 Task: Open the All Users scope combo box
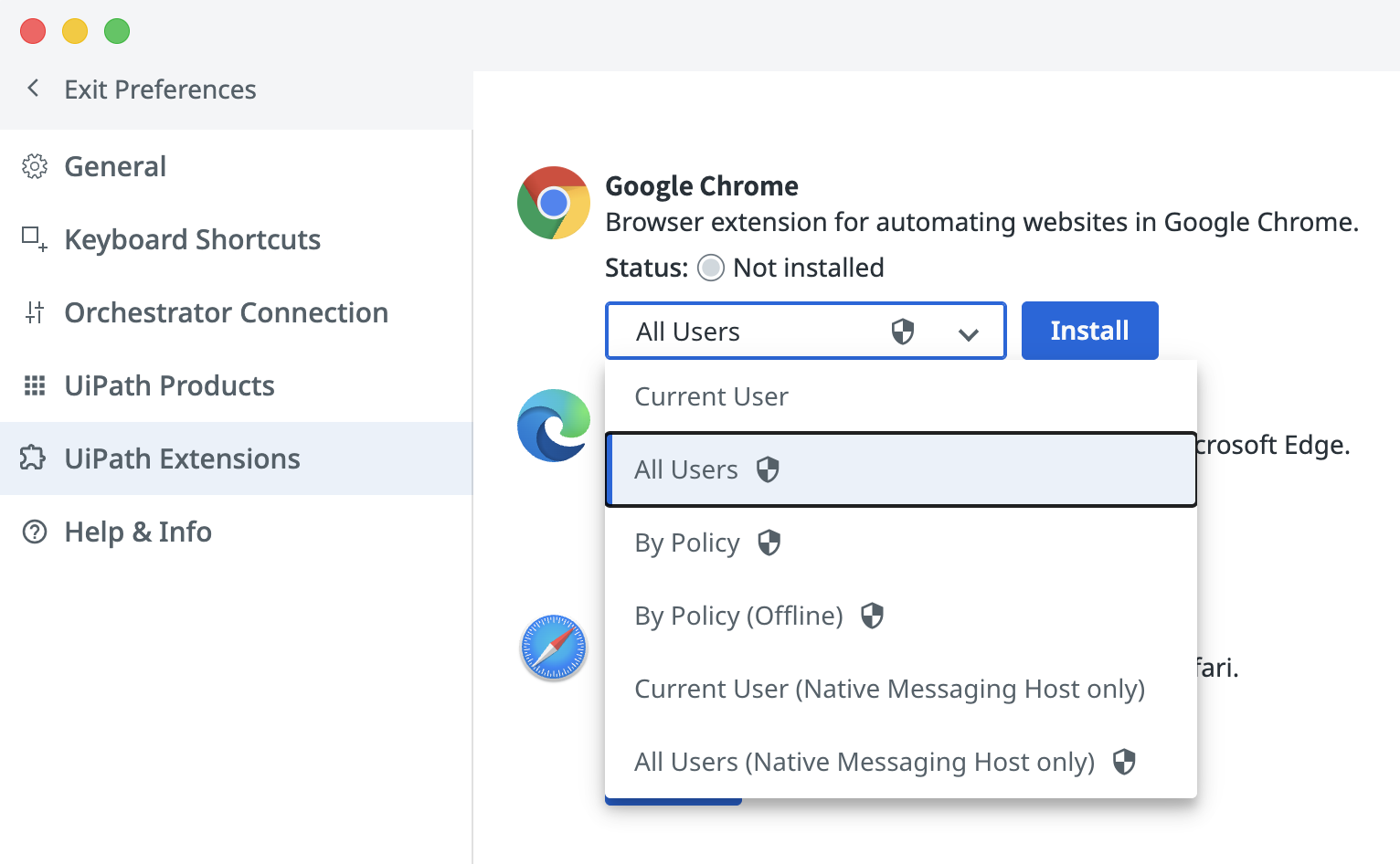(805, 331)
